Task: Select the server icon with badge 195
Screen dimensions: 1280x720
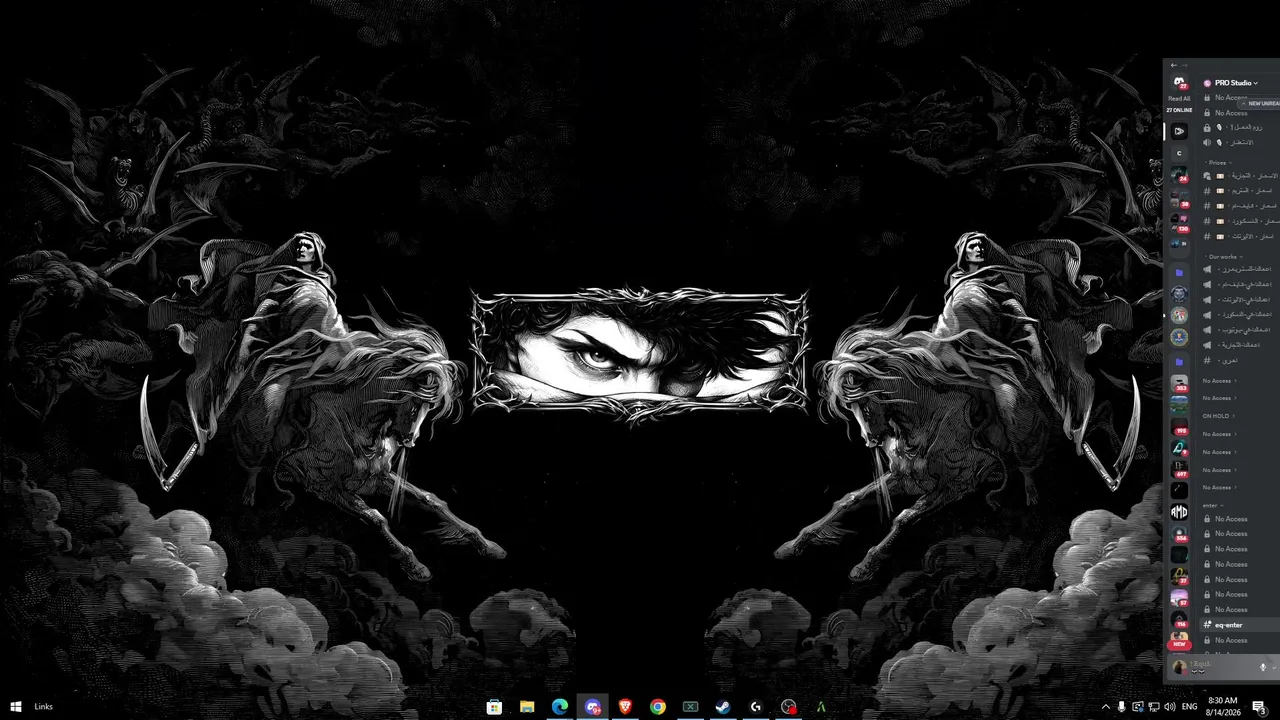Action: (1179, 427)
